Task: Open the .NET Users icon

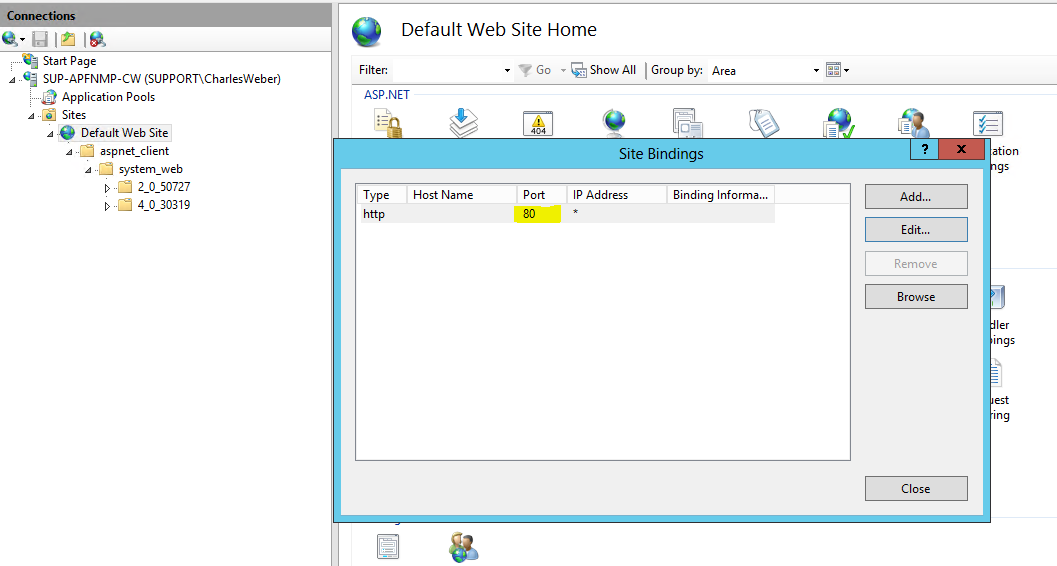Action: (x=914, y=123)
